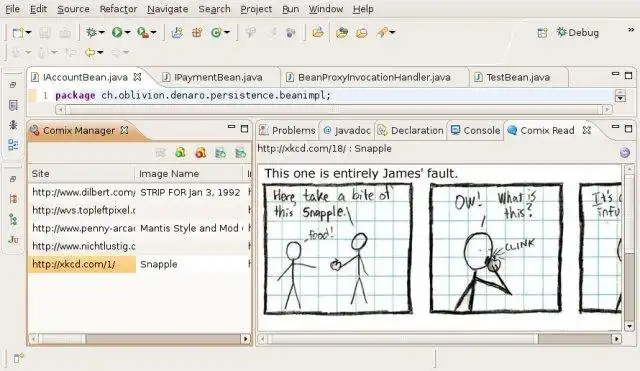The image size is (640, 371).
Task: Open the Navigate menu
Action: tap(167, 9)
